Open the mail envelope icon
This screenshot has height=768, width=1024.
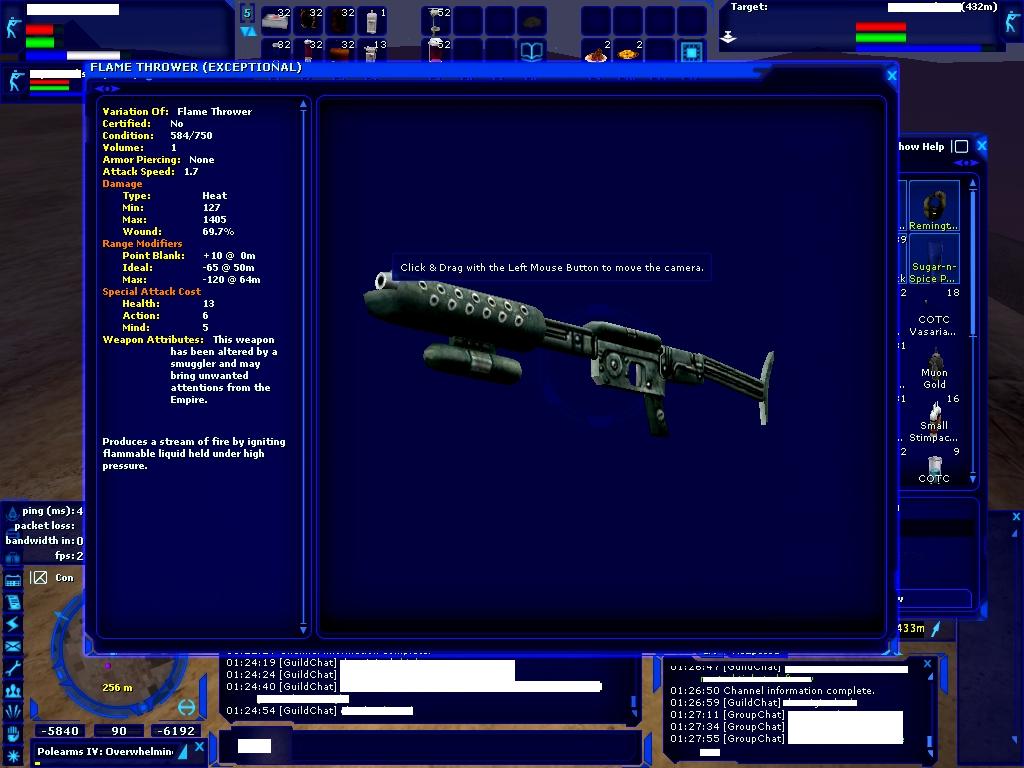coord(12,646)
